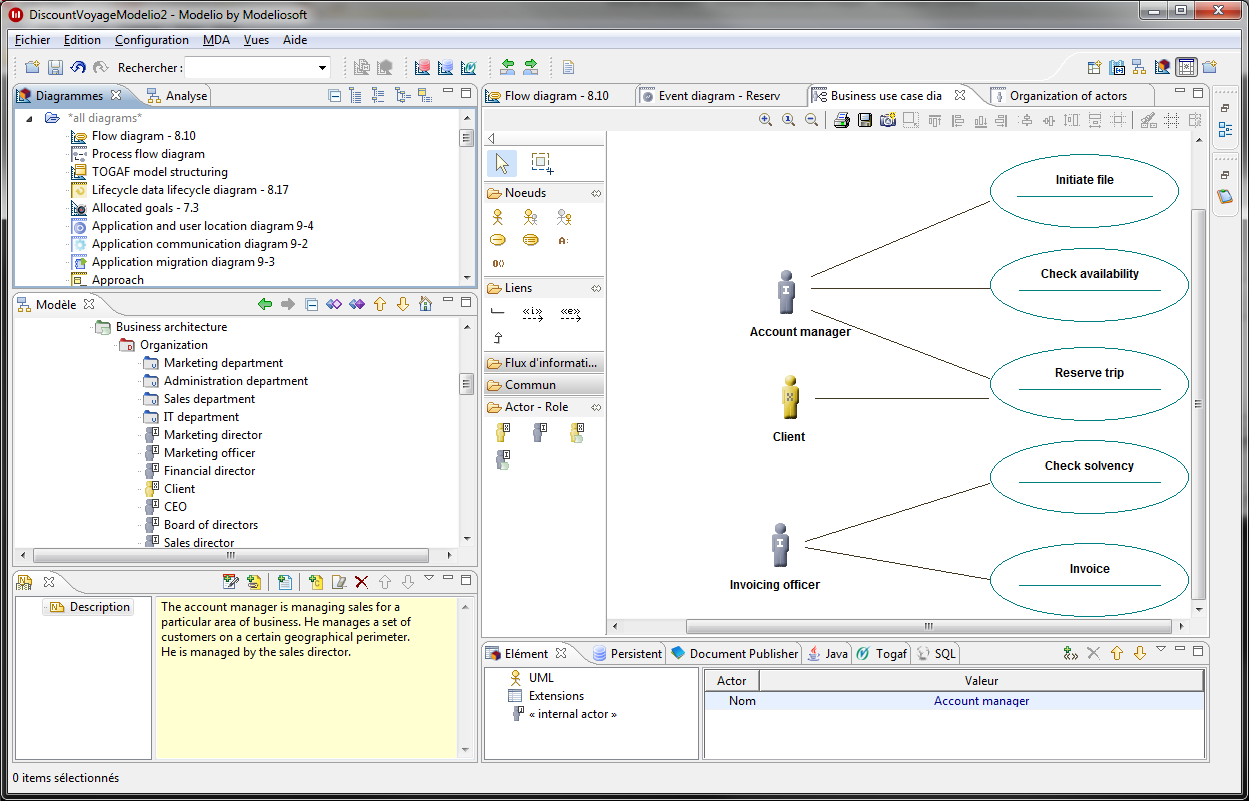This screenshot has height=801, width=1249.
Task: Click the camera snapshot icon
Action: pos(887,120)
